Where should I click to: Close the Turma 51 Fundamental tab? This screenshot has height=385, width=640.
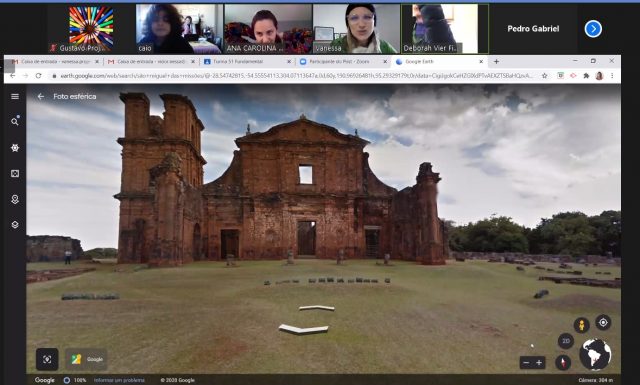click(289, 62)
